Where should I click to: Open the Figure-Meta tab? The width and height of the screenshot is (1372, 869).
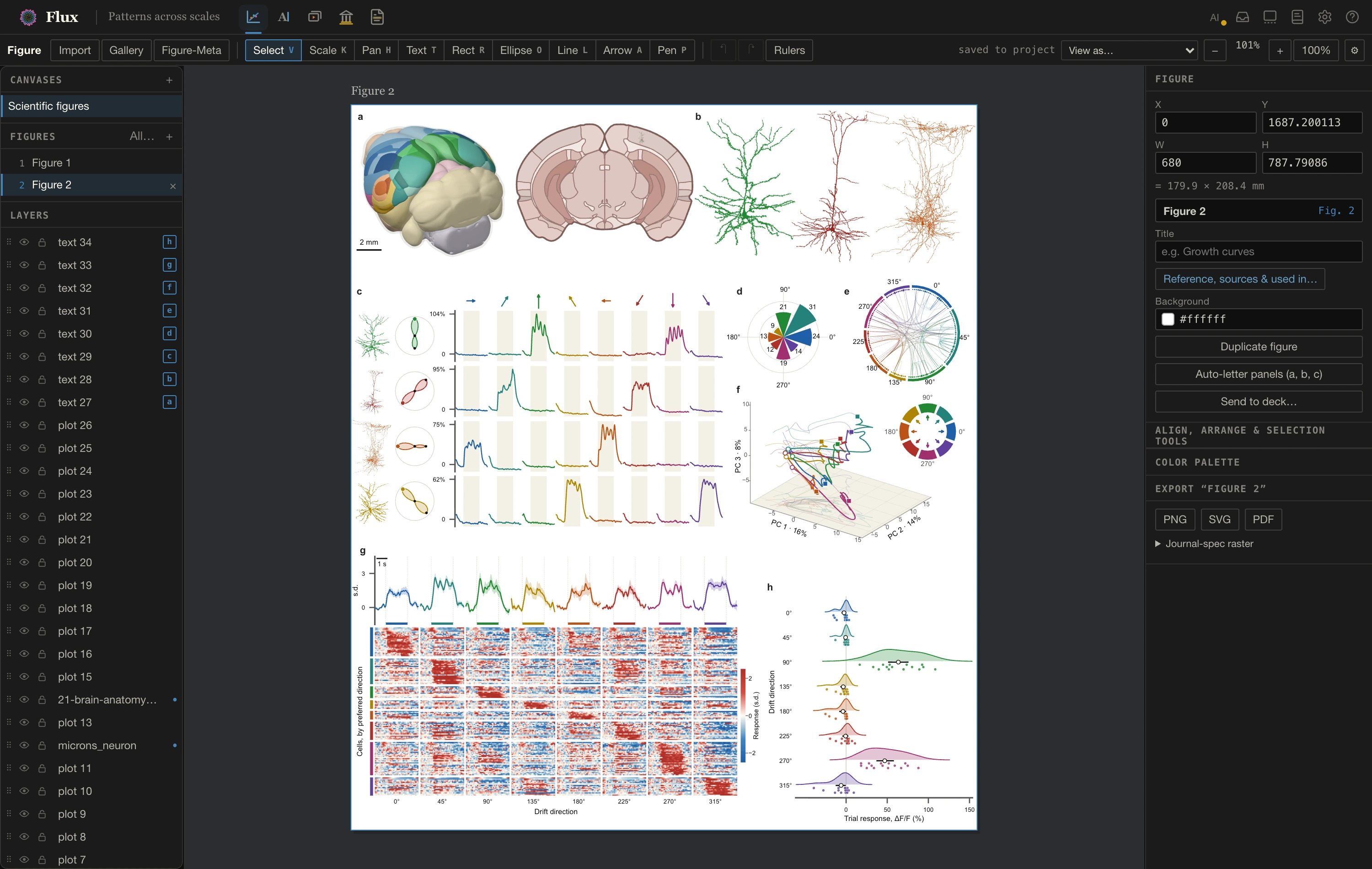(192, 50)
